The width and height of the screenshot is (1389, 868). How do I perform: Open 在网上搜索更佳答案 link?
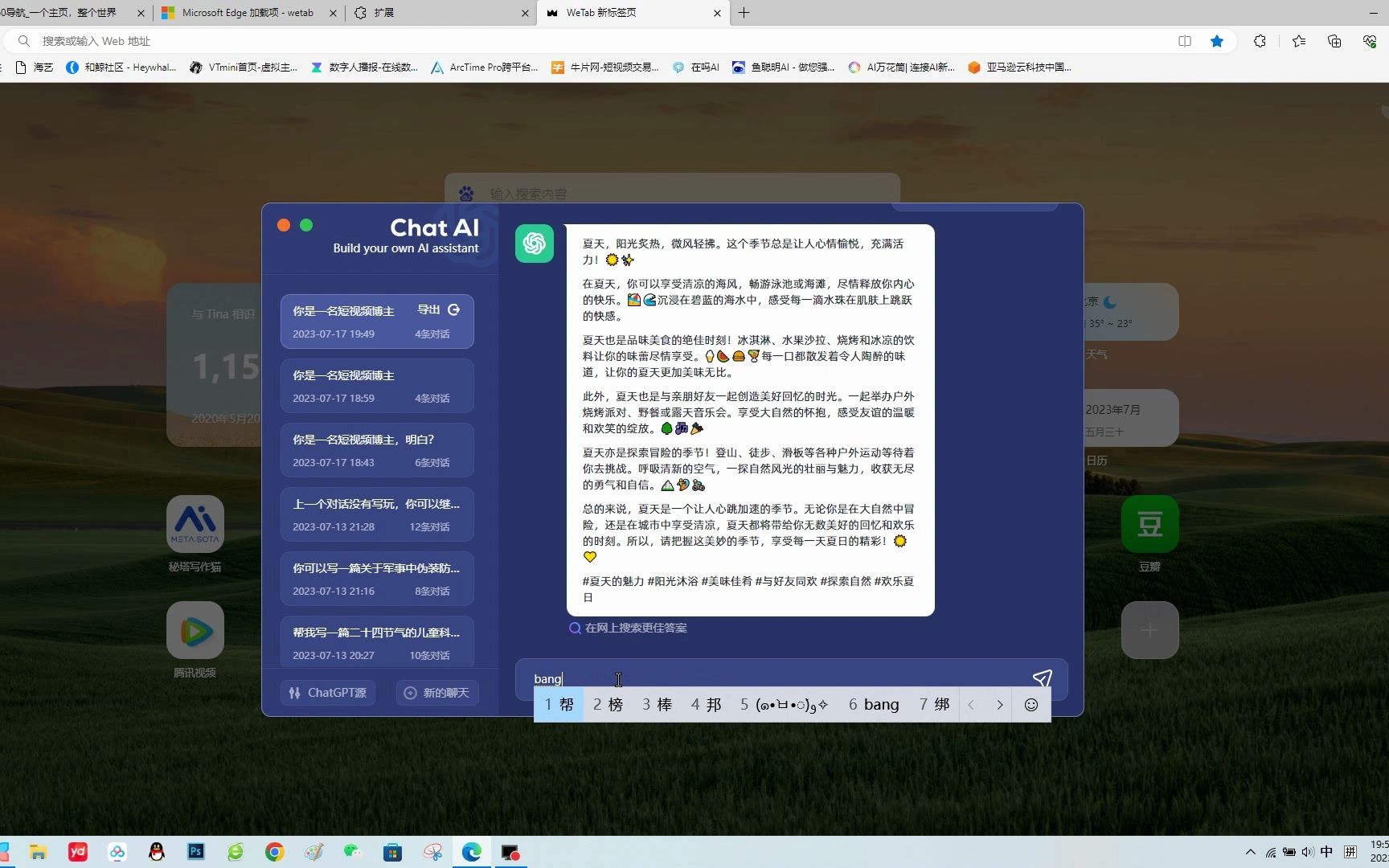(635, 628)
